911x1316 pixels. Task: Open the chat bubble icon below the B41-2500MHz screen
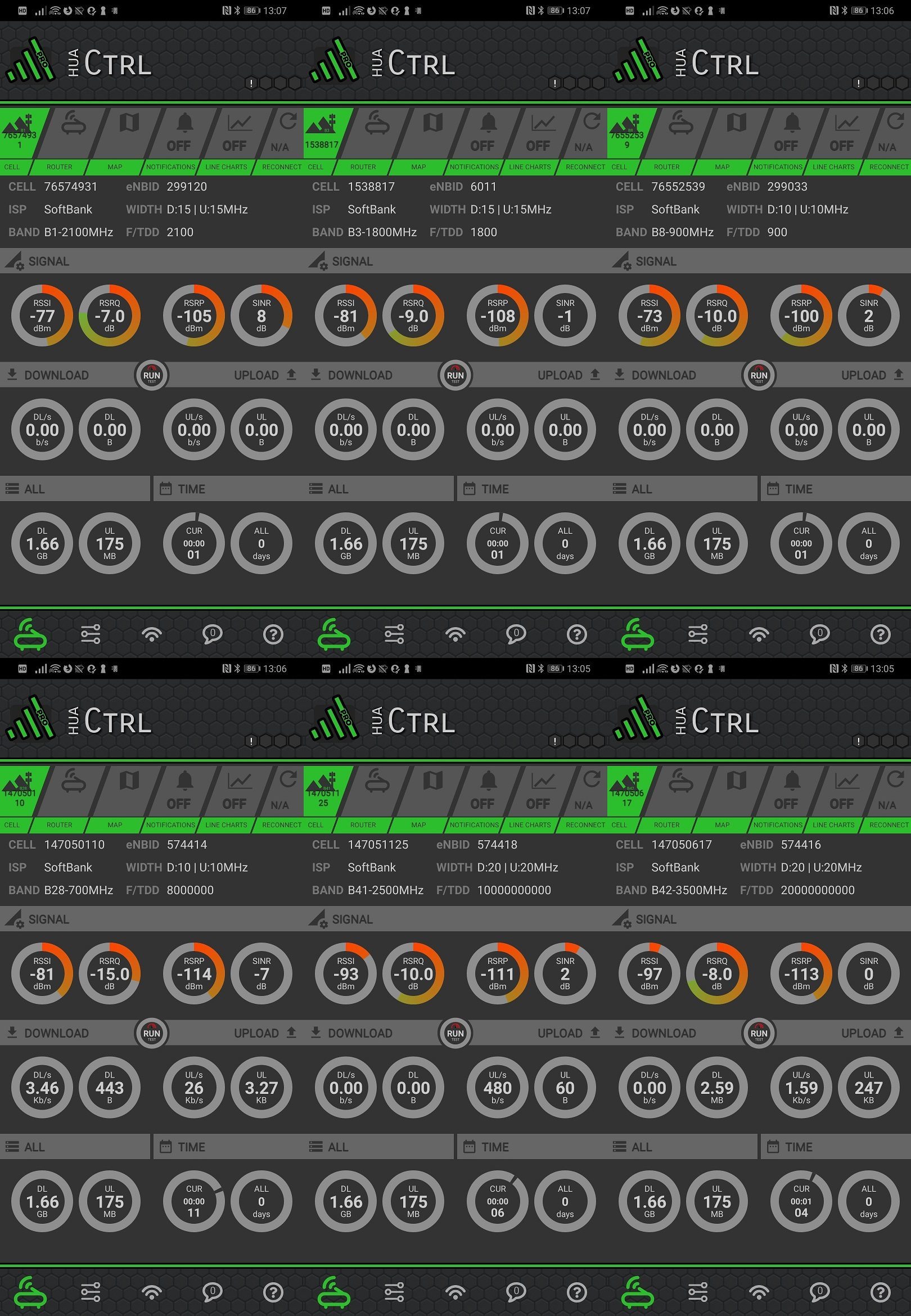point(516,1292)
